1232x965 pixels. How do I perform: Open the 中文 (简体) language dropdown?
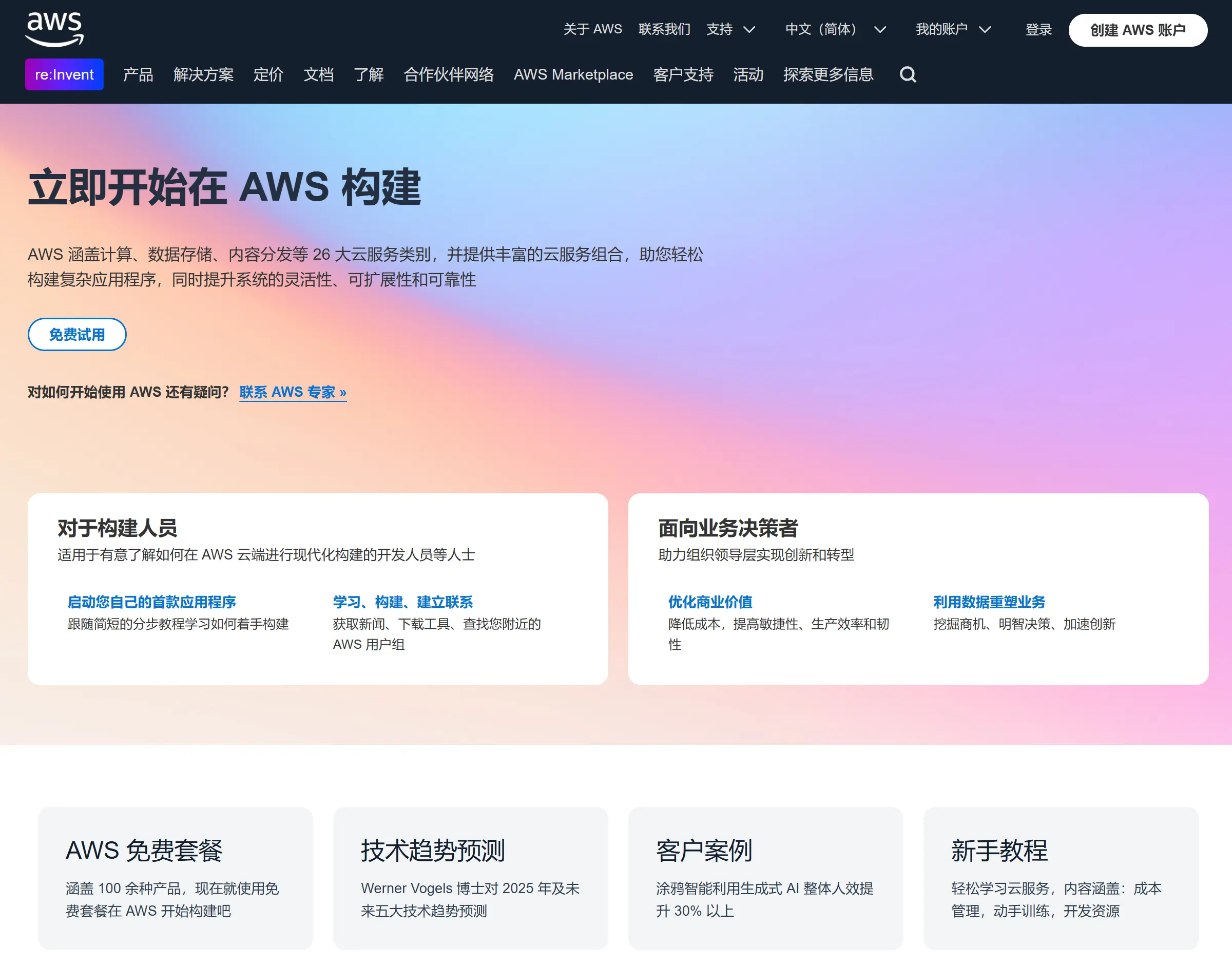click(835, 29)
